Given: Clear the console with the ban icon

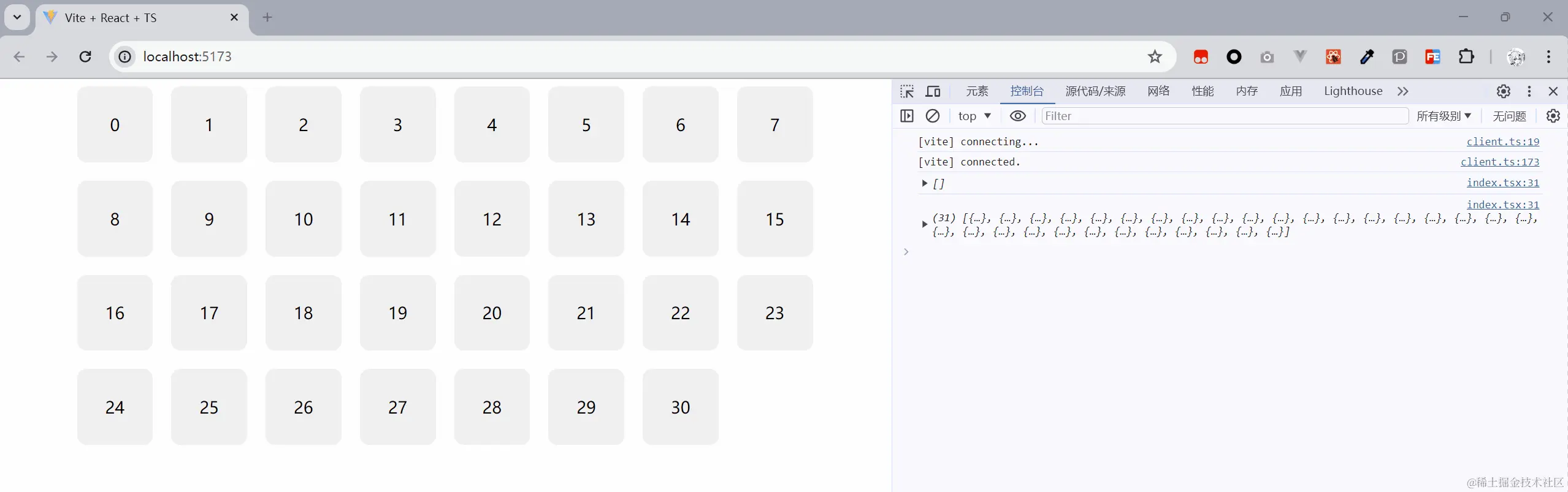Looking at the screenshot, I should pyautogui.click(x=933, y=116).
